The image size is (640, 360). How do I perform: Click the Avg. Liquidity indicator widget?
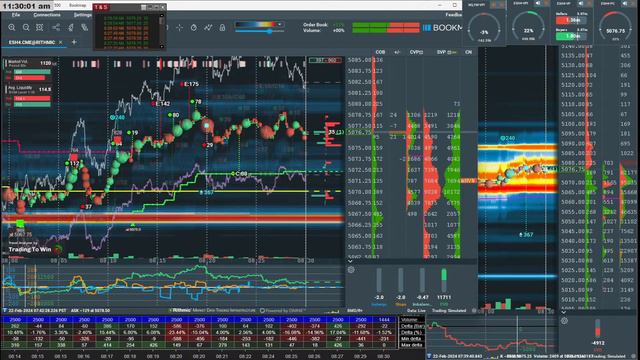(28, 96)
